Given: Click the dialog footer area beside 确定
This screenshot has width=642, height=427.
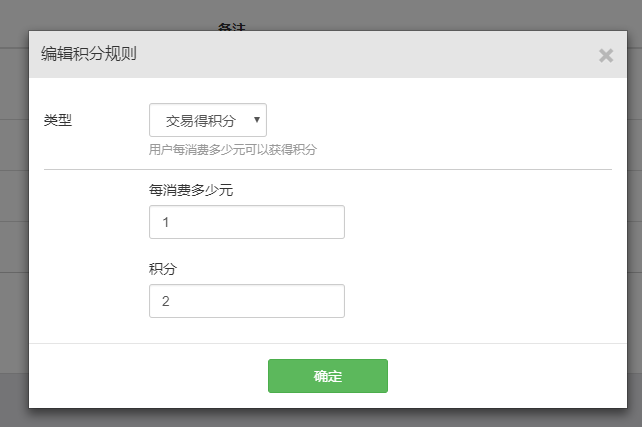Looking at the screenshot, I should tap(500, 375).
